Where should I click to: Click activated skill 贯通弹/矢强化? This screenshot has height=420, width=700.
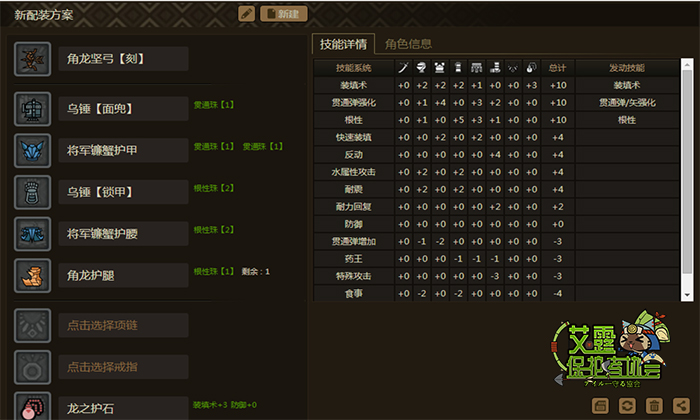pos(627,103)
